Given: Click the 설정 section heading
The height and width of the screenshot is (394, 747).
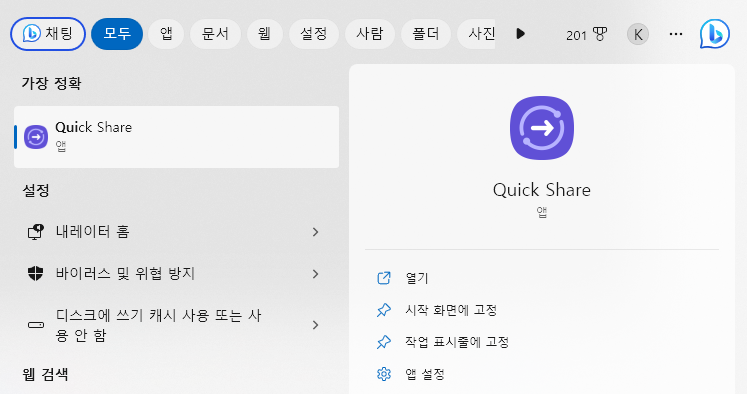Looking at the screenshot, I should pos(36,191).
